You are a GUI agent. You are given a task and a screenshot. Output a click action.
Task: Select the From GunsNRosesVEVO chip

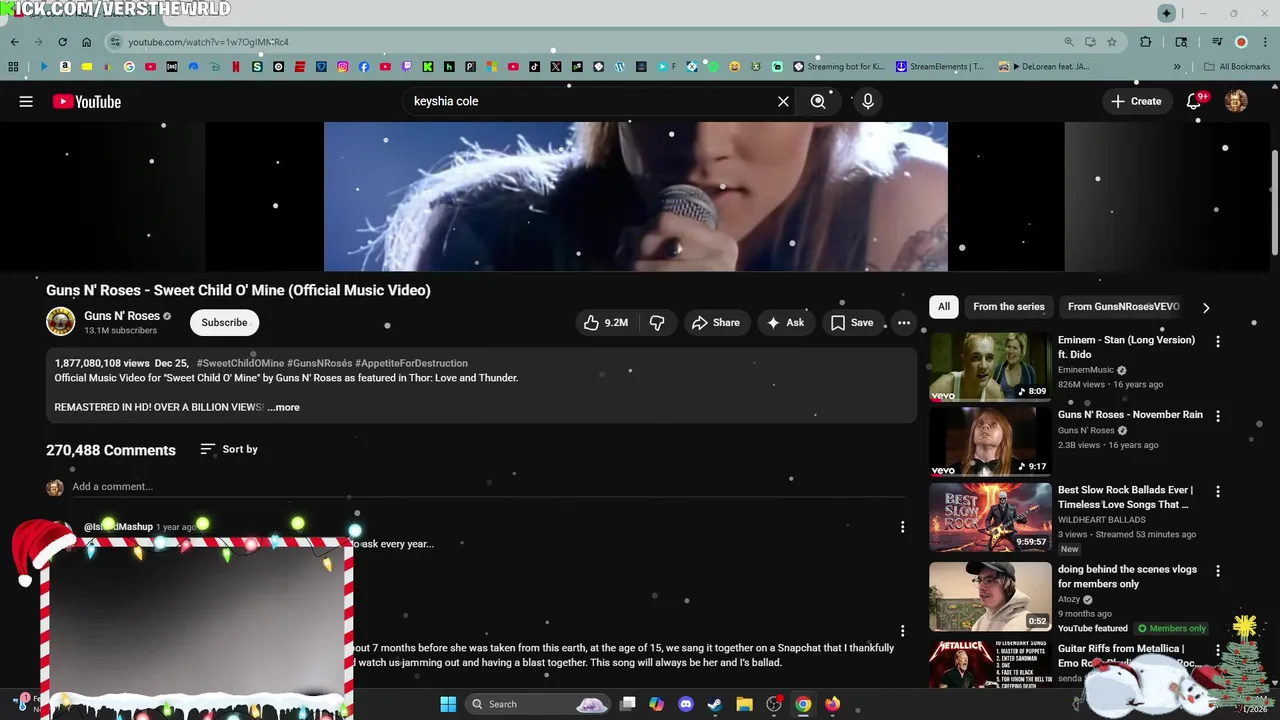coord(1123,307)
